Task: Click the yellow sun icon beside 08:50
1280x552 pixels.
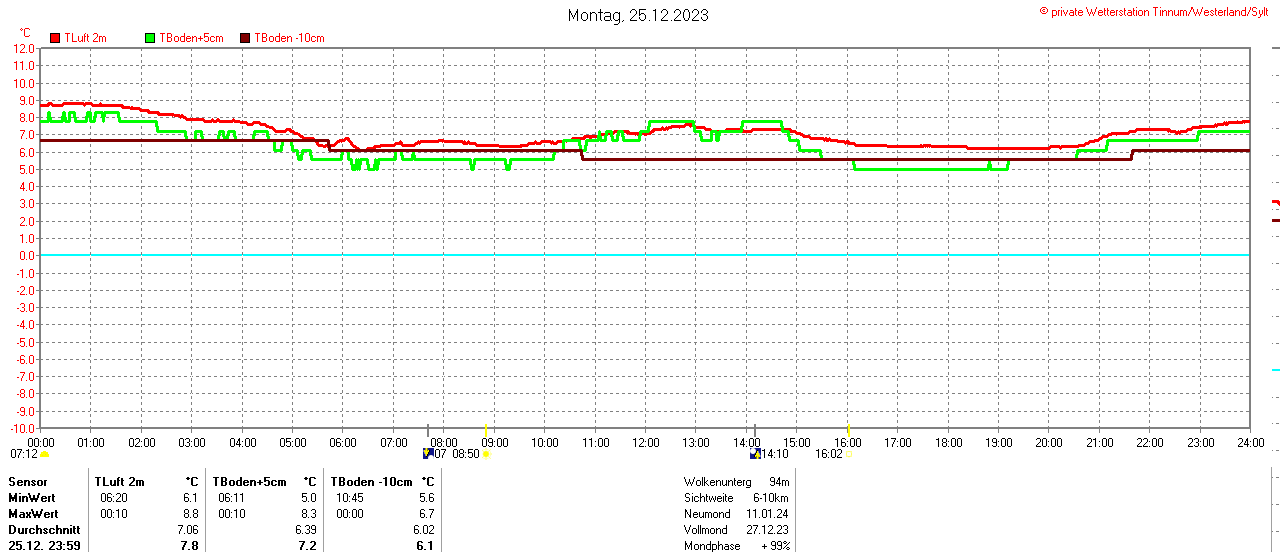Action: click(487, 454)
